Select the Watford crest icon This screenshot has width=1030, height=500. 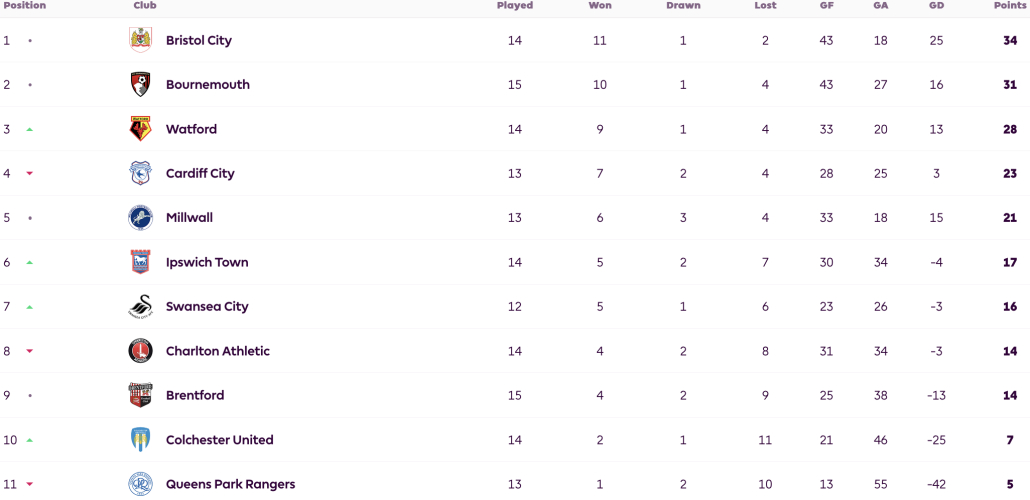(140, 129)
